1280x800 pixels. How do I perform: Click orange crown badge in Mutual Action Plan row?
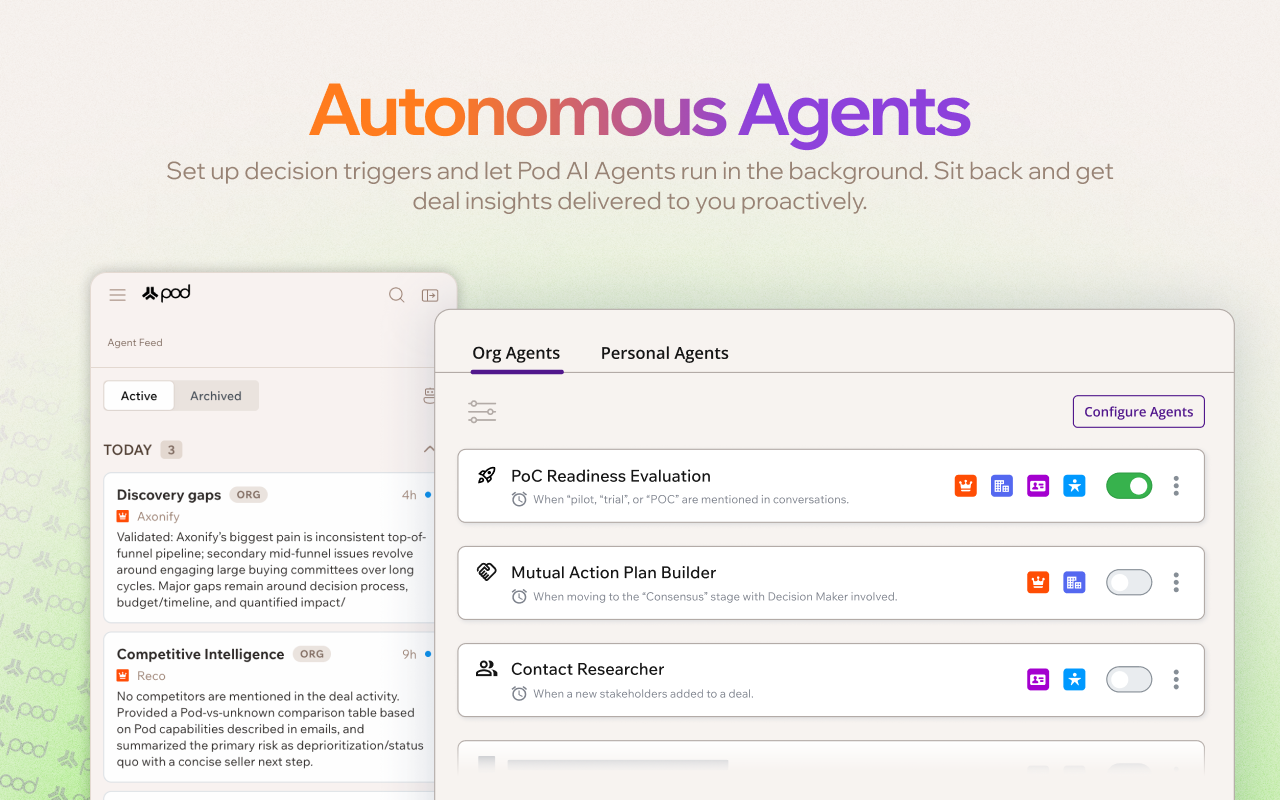tap(1038, 582)
